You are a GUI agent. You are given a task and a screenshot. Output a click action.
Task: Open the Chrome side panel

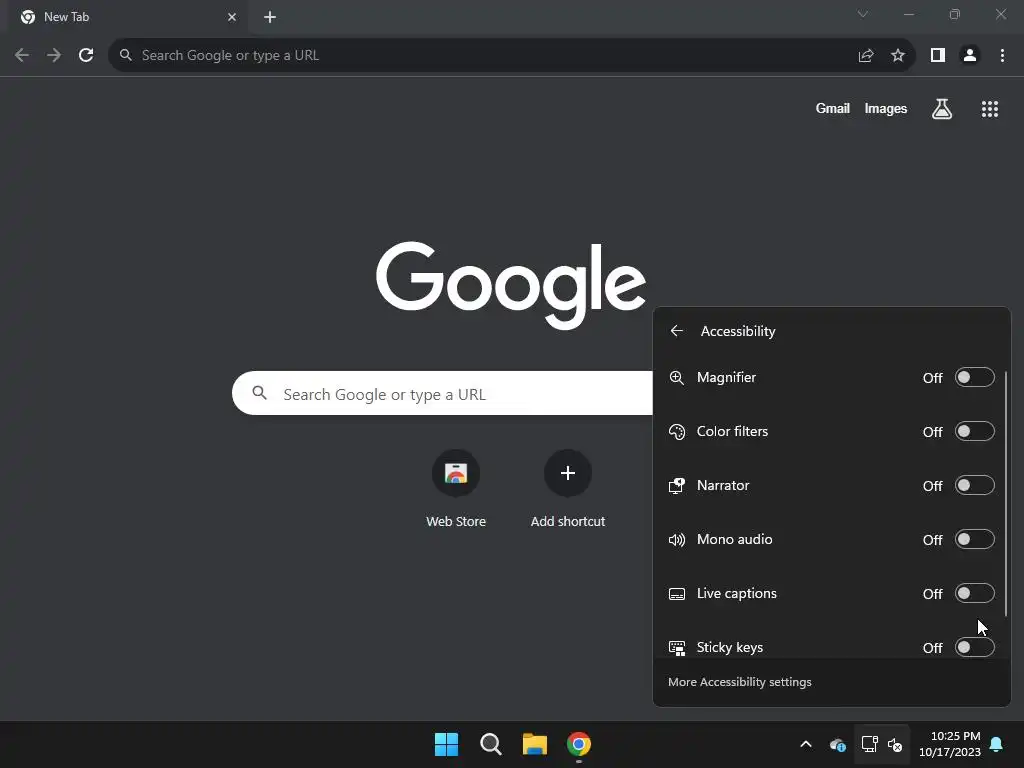938,56
